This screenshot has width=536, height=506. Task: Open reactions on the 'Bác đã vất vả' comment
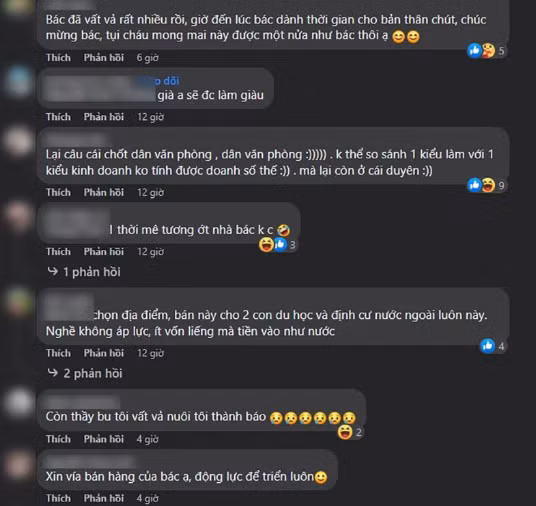(x=486, y=51)
